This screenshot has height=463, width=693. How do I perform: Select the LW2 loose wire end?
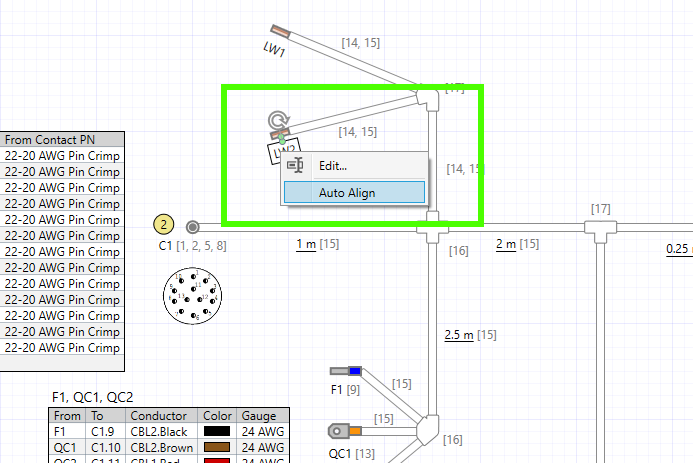279,133
